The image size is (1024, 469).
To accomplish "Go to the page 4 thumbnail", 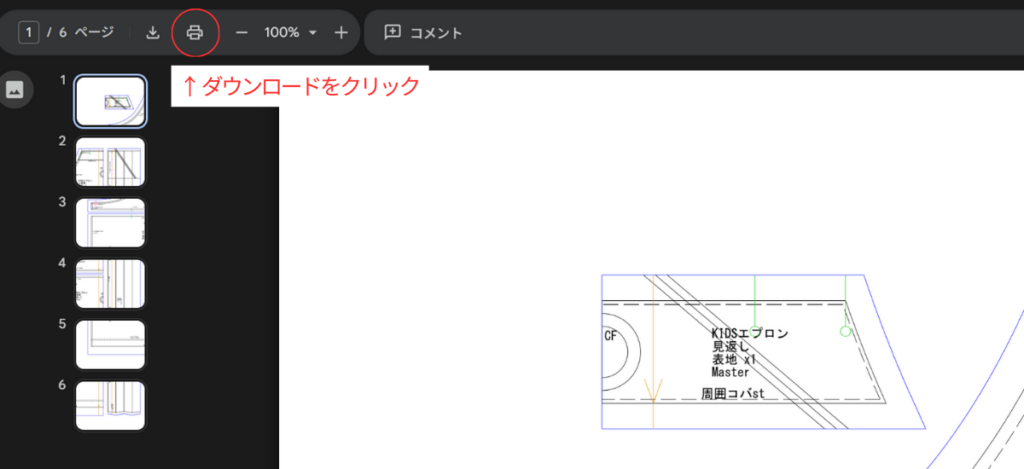I will [111, 284].
